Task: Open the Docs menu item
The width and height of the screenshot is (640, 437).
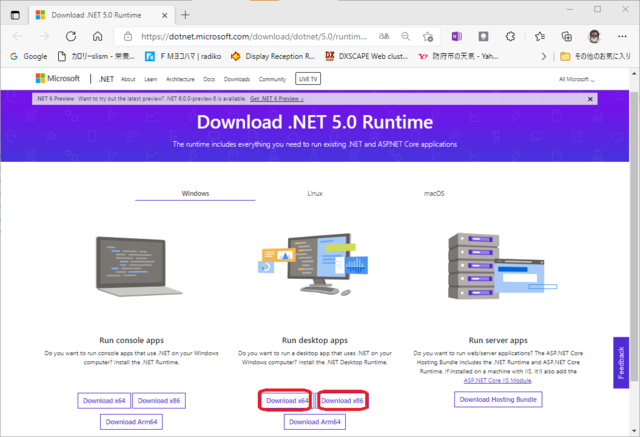Action: coord(209,79)
